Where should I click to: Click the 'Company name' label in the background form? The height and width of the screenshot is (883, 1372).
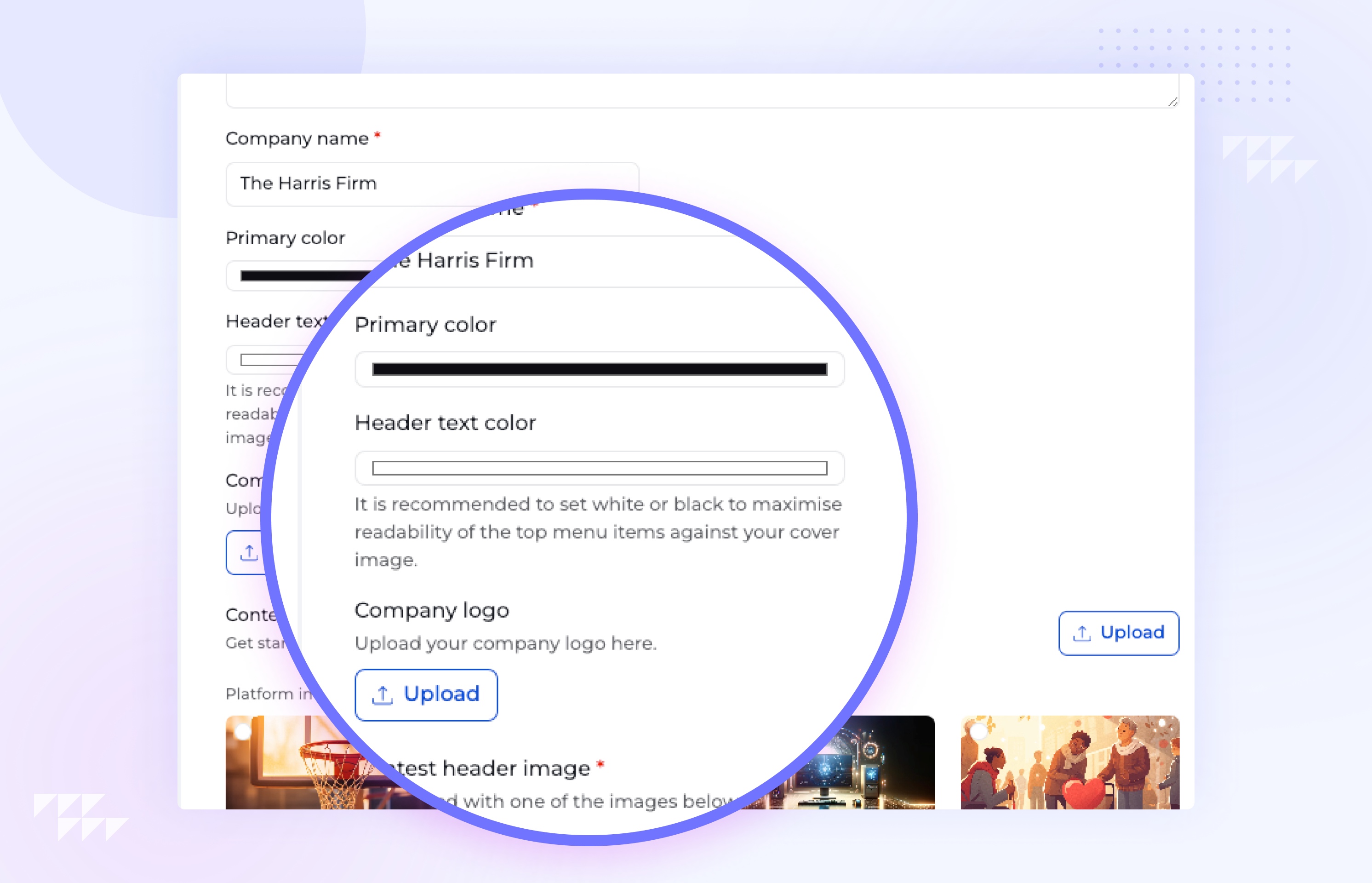[x=297, y=139]
